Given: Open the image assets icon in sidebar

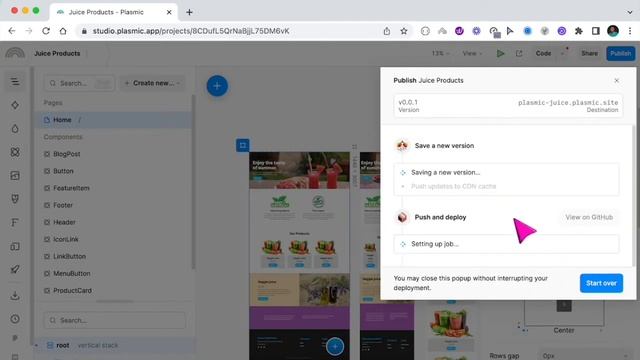Looking at the screenshot, I should (x=15, y=176).
